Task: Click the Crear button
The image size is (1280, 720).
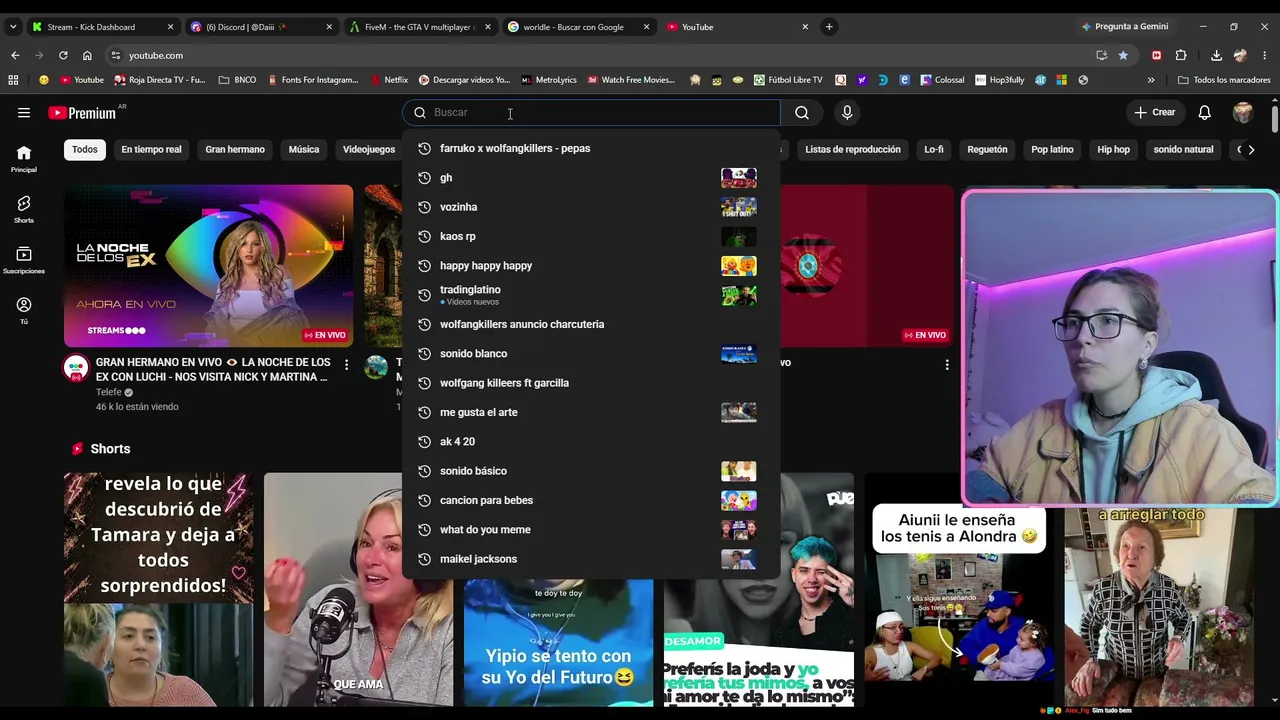Action: (x=1155, y=113)
